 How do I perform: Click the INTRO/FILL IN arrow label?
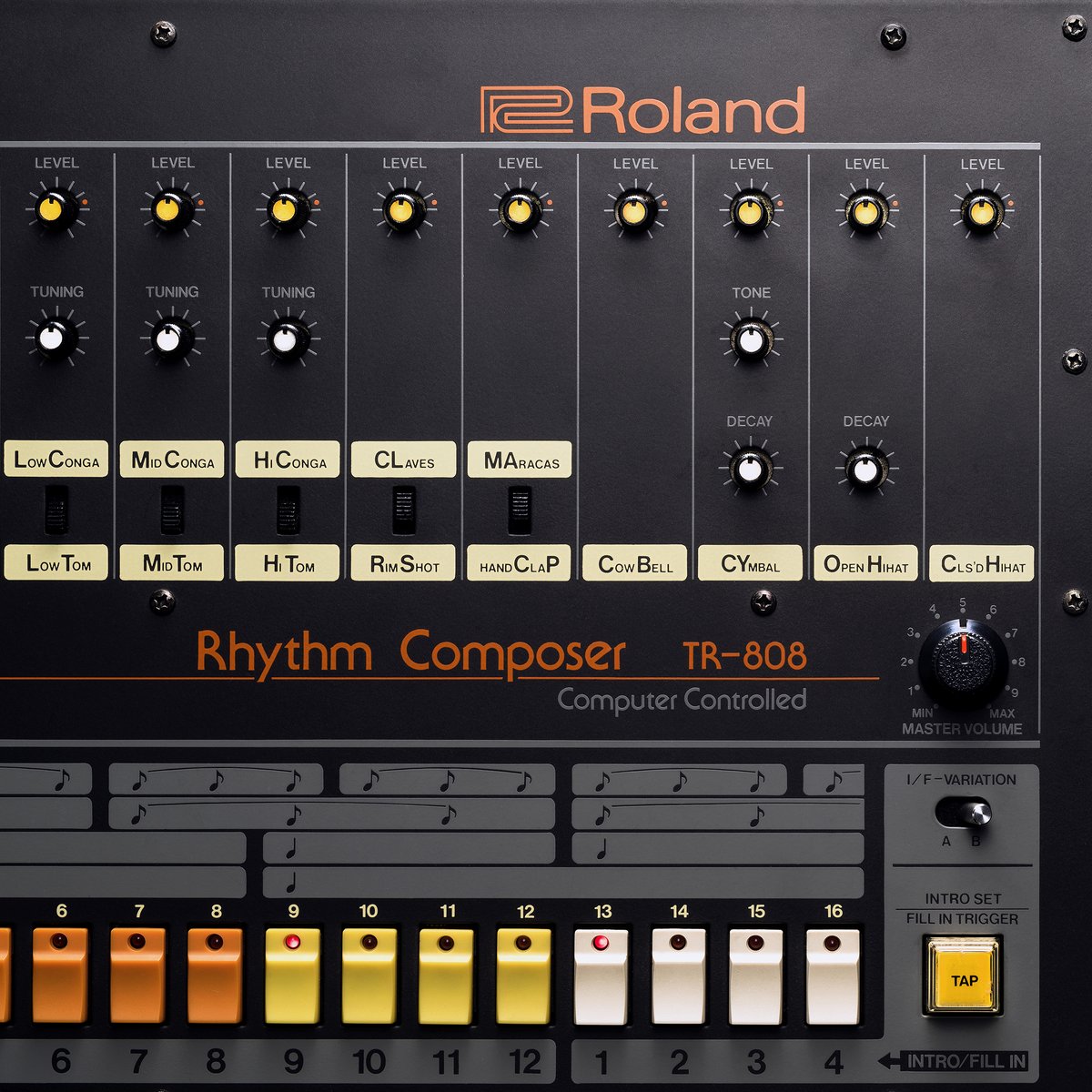[x=953, y=1060]
